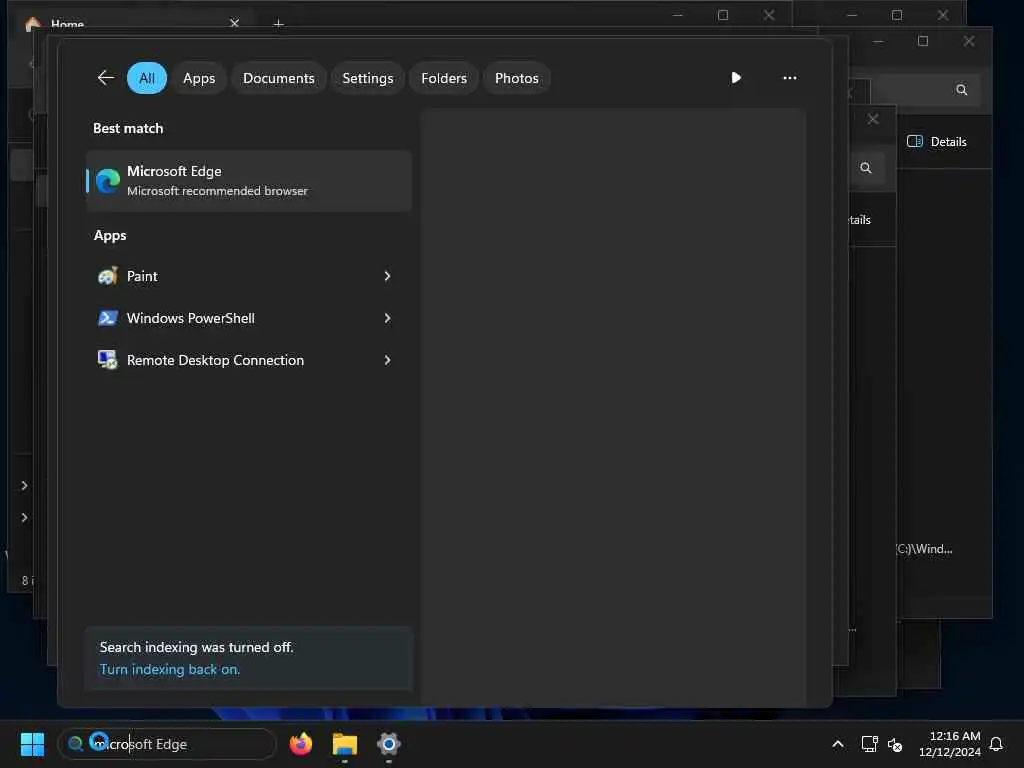Open the search panel three-dot options menu
The image size is (1024, 768).
pyautogui.click(x=790, y=78)
